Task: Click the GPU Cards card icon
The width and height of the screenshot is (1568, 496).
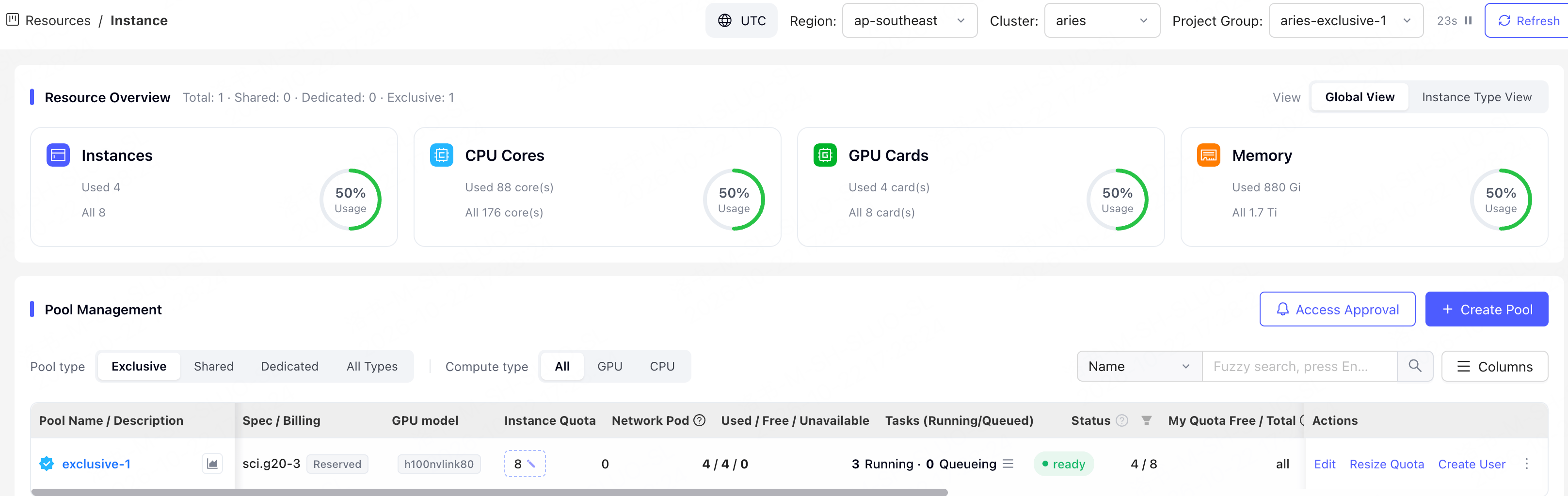Action: (825, 155)
